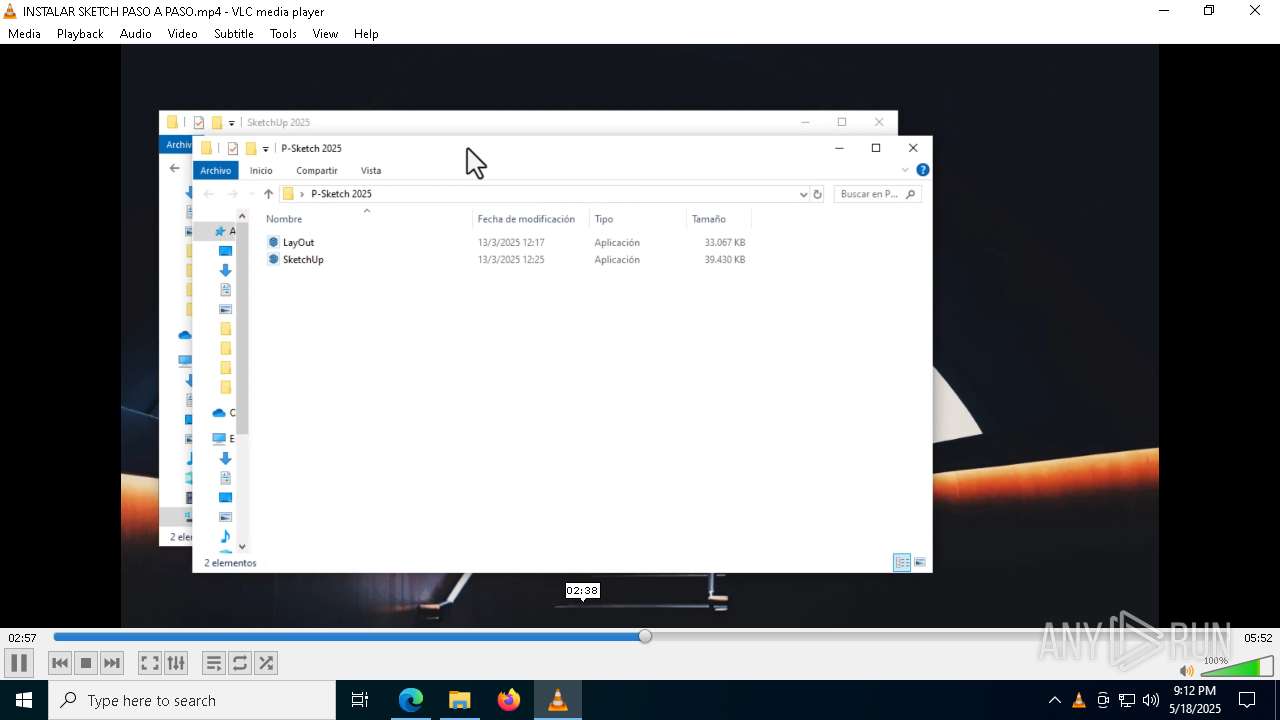Pause playback in VLC

(18, 663)
